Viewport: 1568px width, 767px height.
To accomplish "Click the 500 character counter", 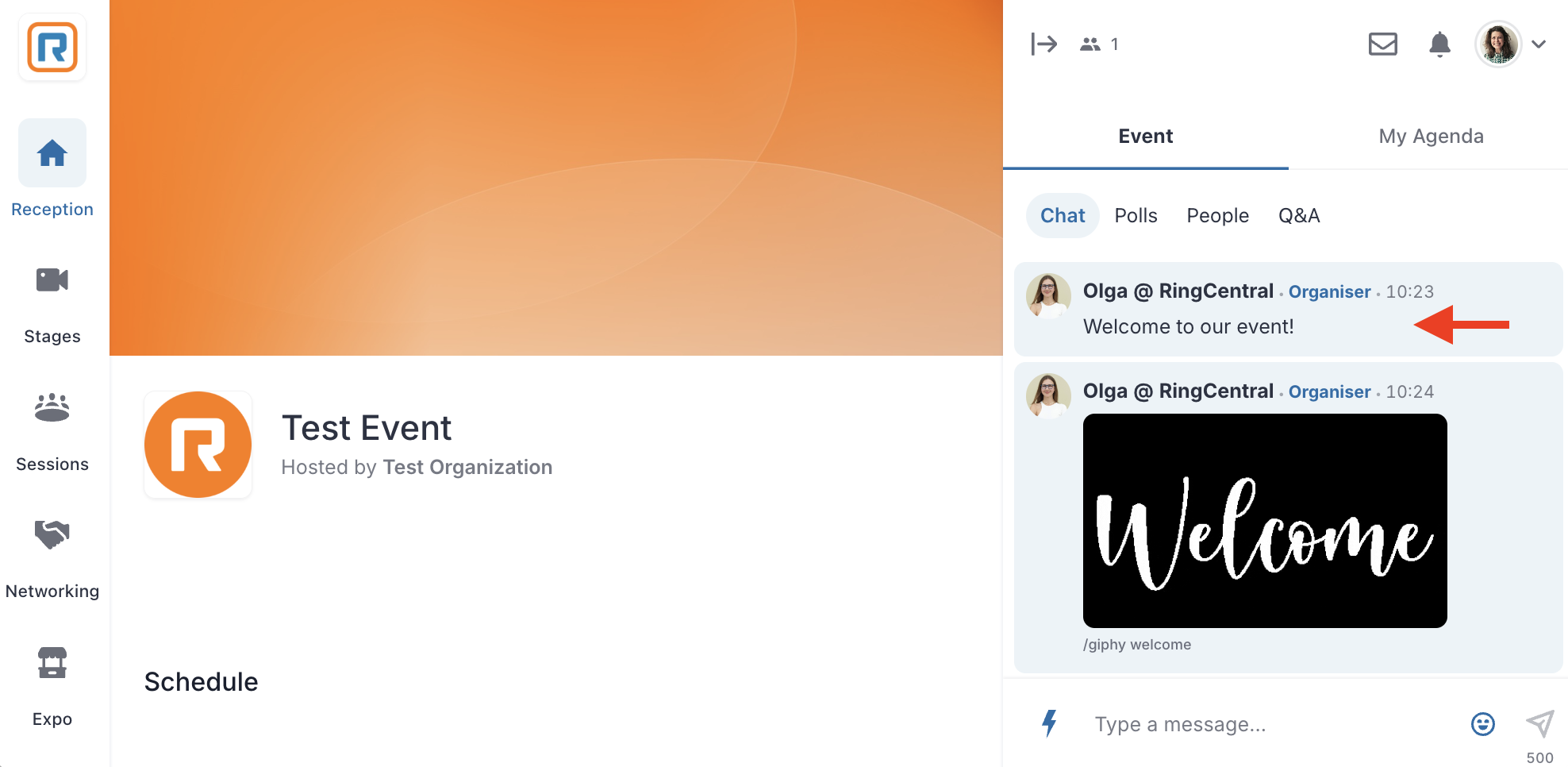I will pyautogui.click(x=1539, y=757).
